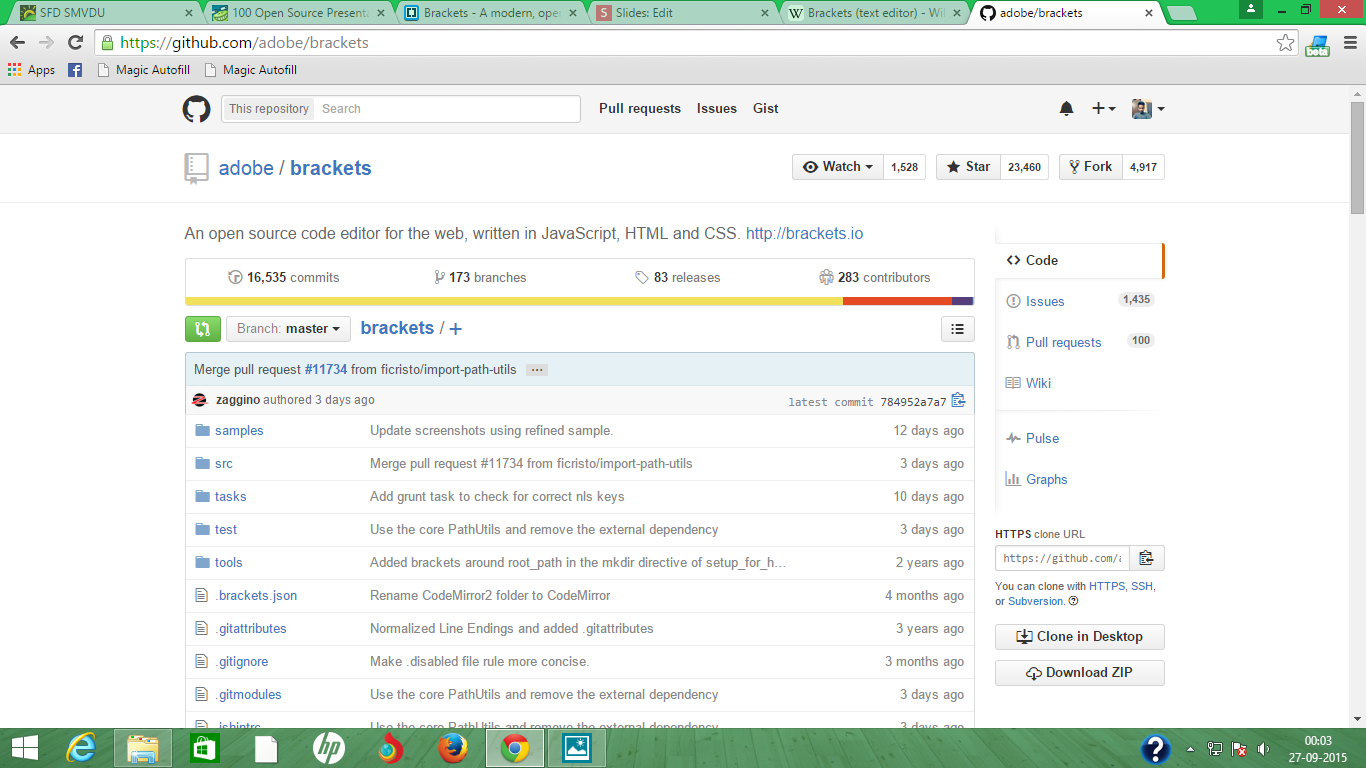Switch to the Slides: Edit browser tab
The width and height of the screenshot is (1366, 768).
[683, 13]
